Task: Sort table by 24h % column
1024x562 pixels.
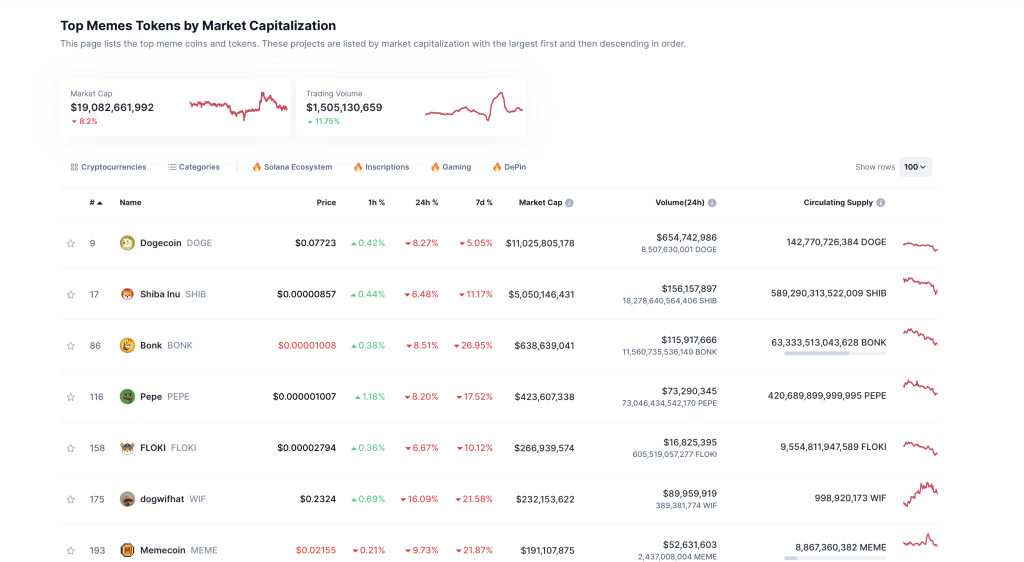Action: click(426, 202)
